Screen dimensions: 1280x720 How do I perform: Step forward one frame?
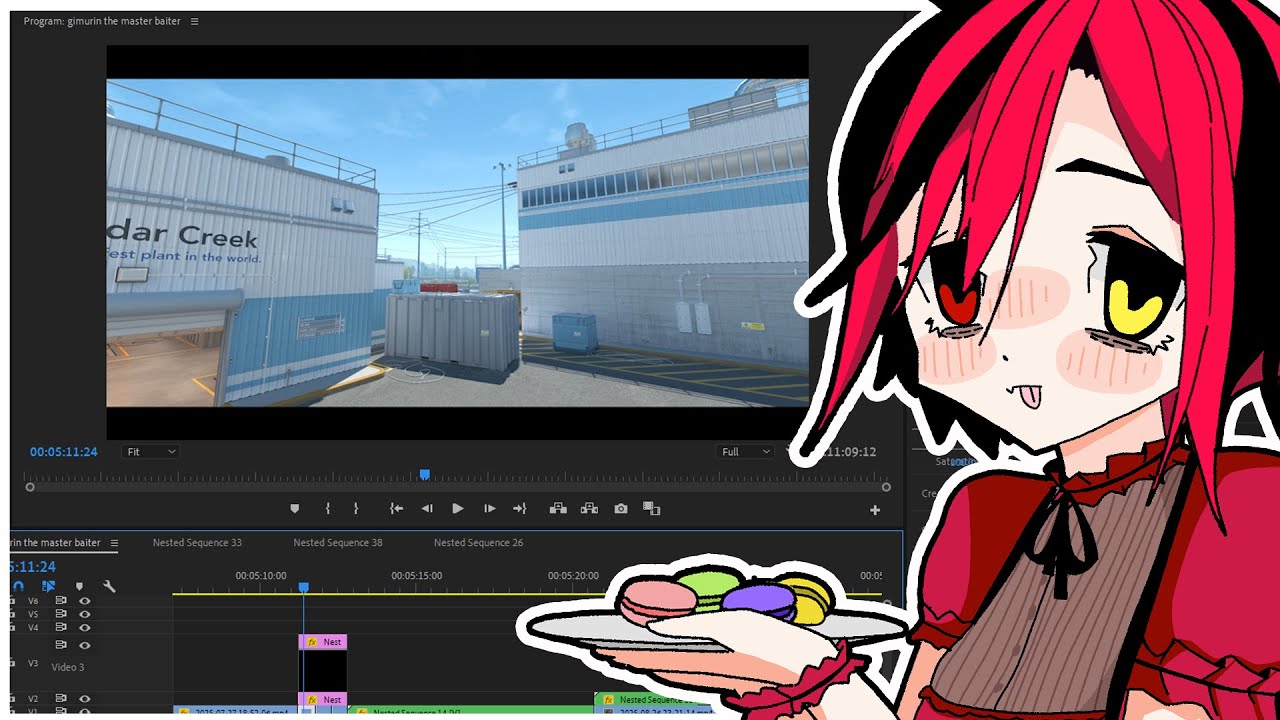489,509
